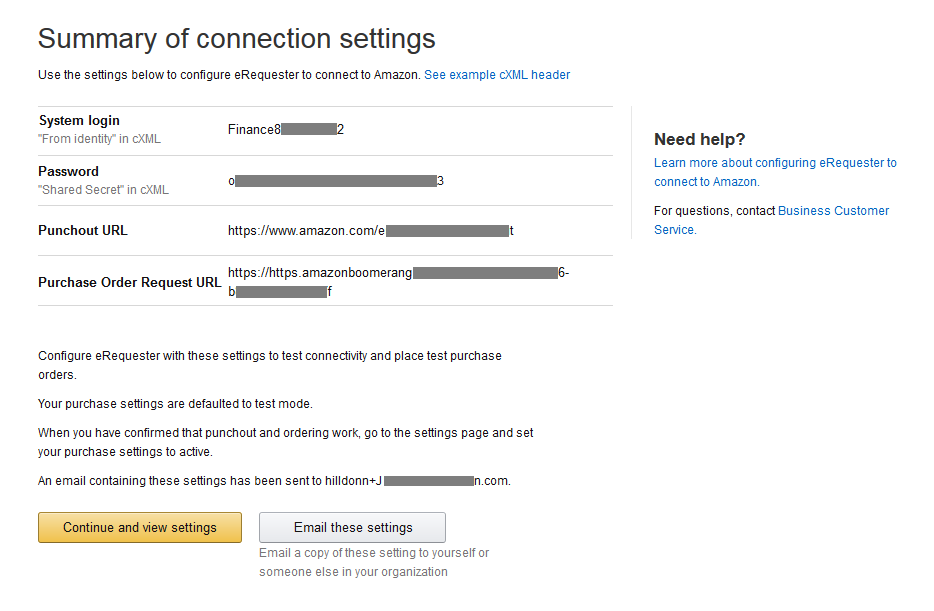Click the "defaulted to test mode" sentence

tap(175, 404)
